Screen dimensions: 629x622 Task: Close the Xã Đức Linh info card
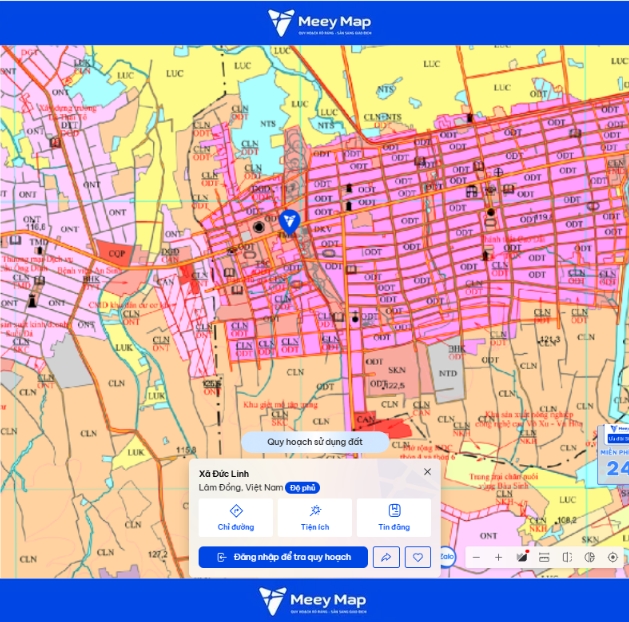coord(428,472)
